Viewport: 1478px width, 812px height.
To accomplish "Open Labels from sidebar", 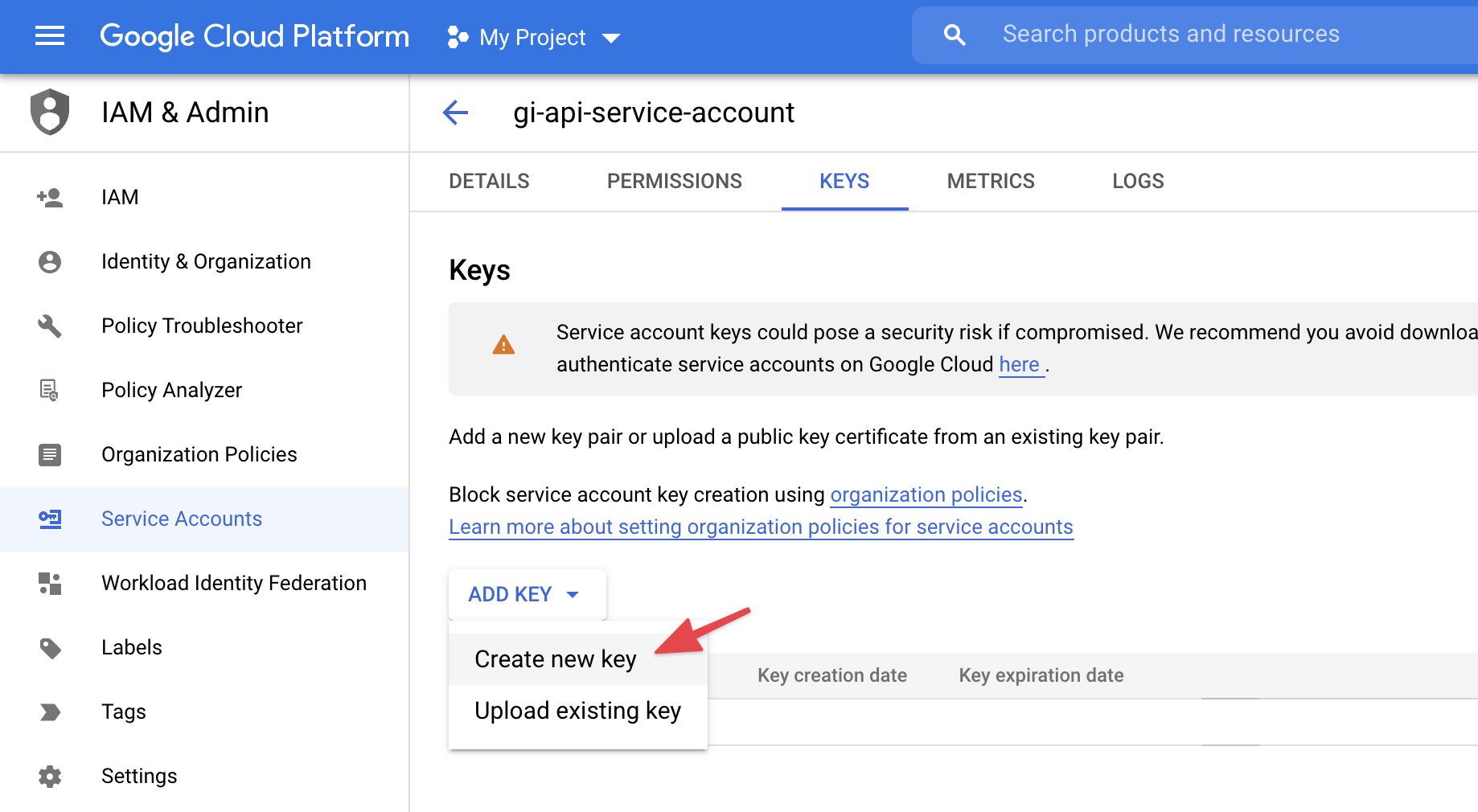I will point(204,647).
